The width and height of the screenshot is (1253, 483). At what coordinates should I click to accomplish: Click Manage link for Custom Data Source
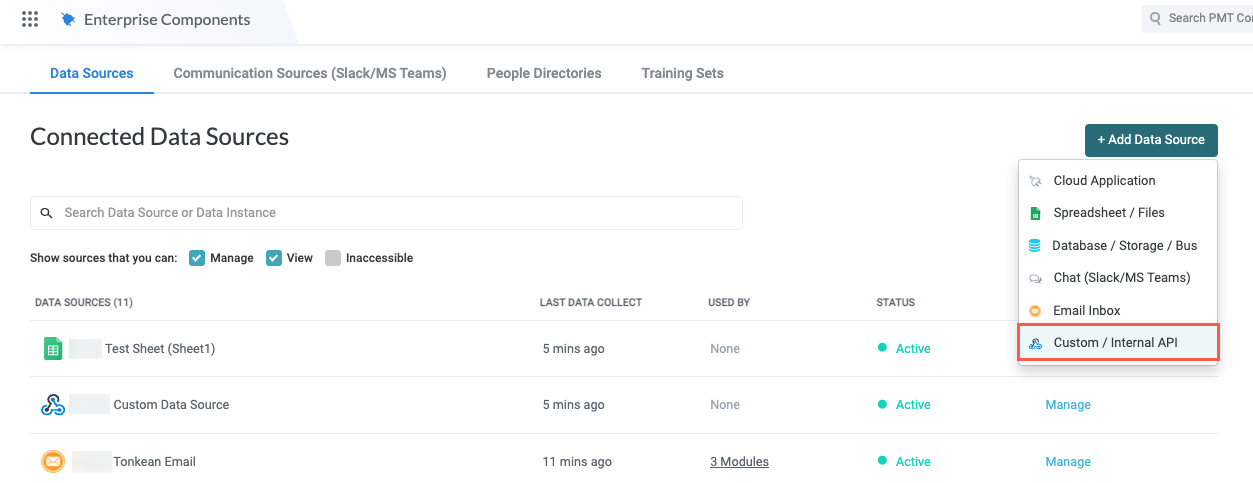click(1068, 405)
